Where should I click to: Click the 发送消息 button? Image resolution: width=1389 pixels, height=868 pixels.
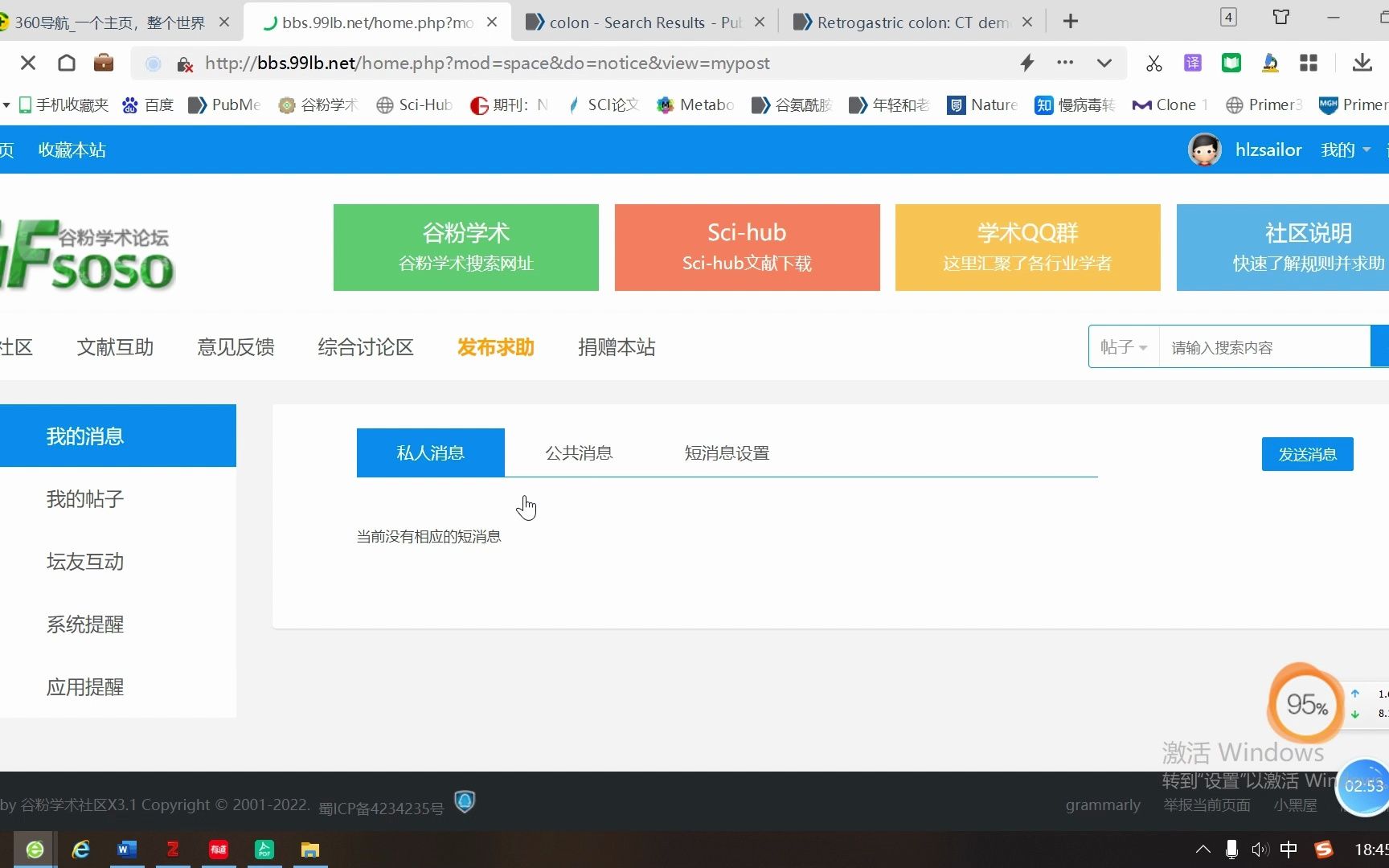(1307, 454)
